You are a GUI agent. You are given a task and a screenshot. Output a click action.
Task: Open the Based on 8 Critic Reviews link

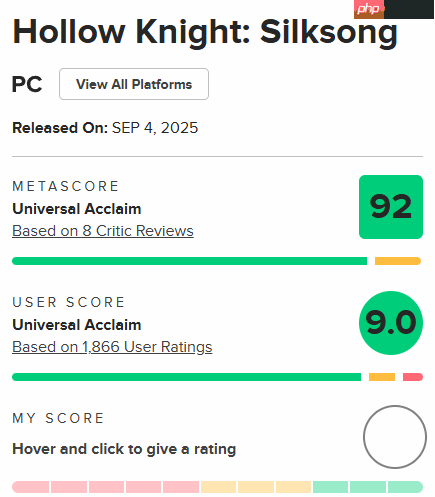point(103,231)
